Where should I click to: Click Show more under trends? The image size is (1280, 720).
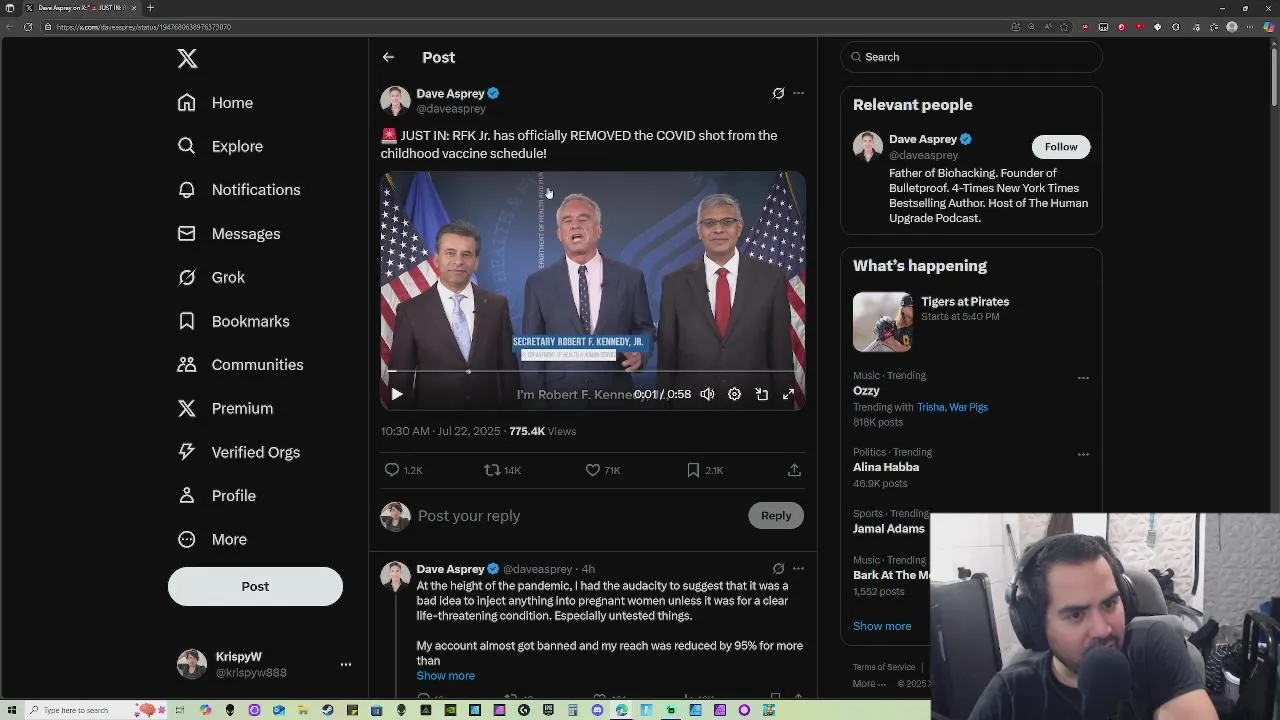tap(882, 626)
